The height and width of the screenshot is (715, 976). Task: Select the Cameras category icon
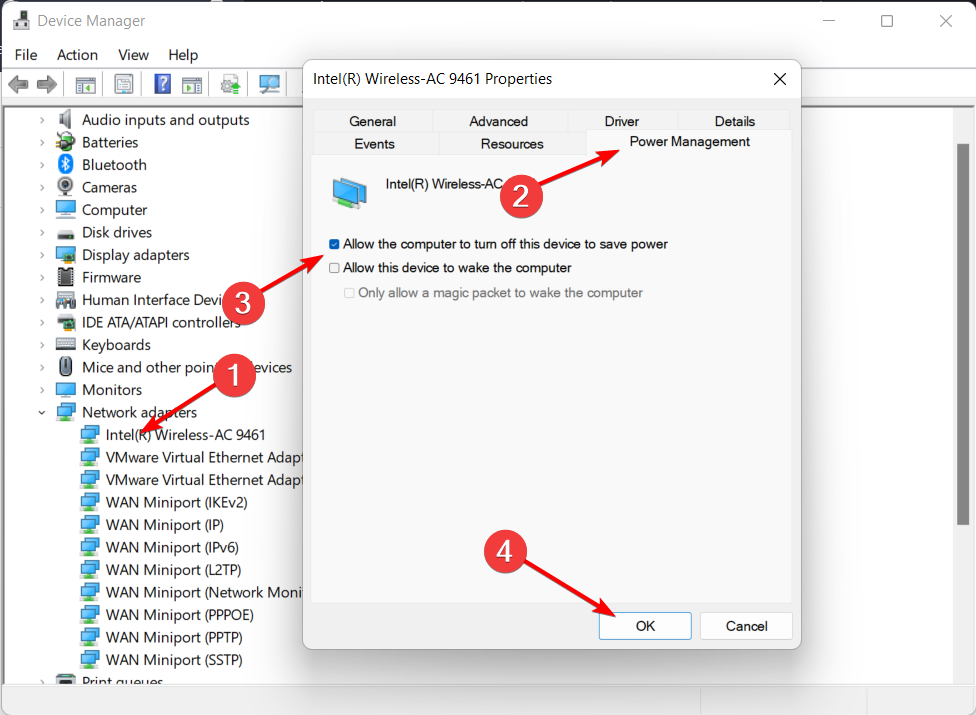(65, 187)
